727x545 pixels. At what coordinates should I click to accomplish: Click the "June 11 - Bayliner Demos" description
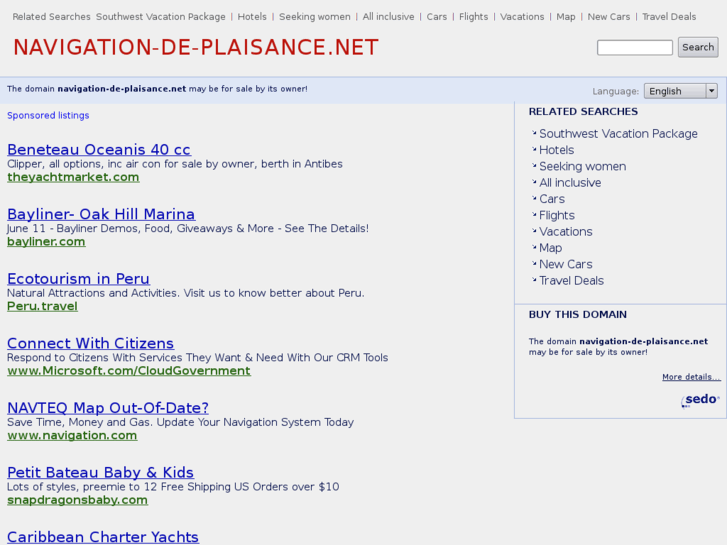(x=188, y=228)
